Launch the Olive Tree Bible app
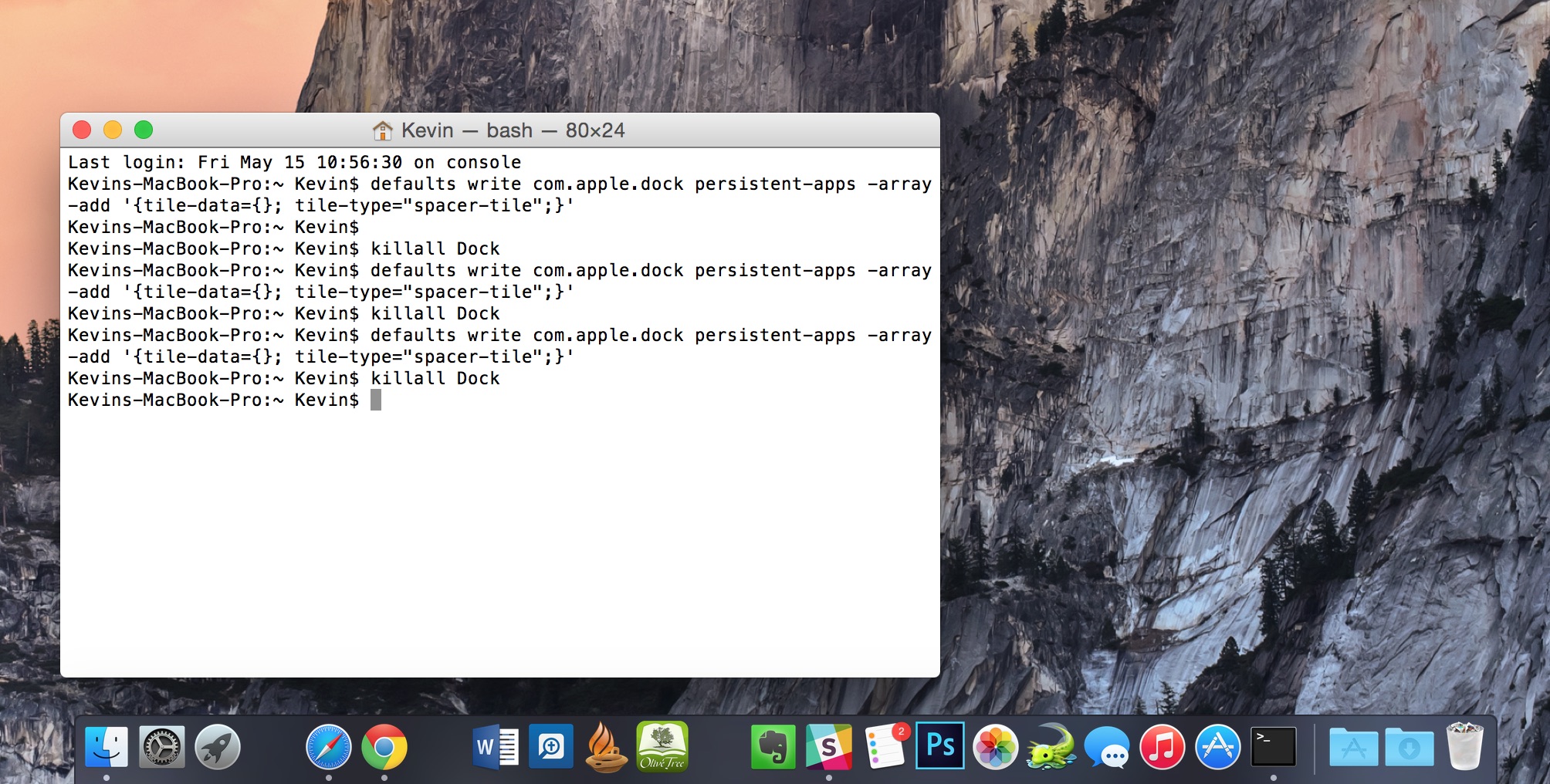 pos(662,747)
